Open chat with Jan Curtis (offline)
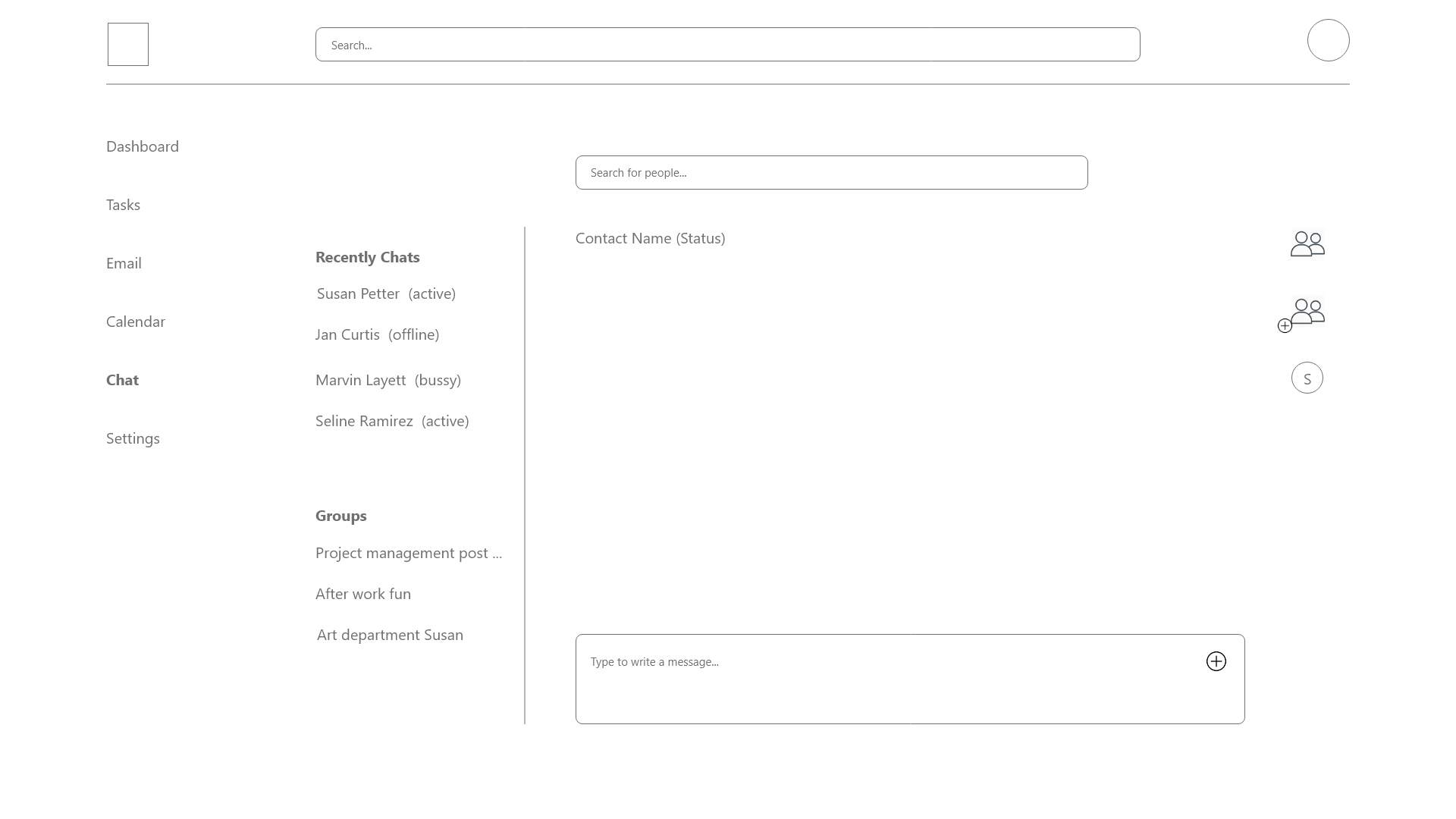The image size is (1456, 819). (x=377, y=334)
